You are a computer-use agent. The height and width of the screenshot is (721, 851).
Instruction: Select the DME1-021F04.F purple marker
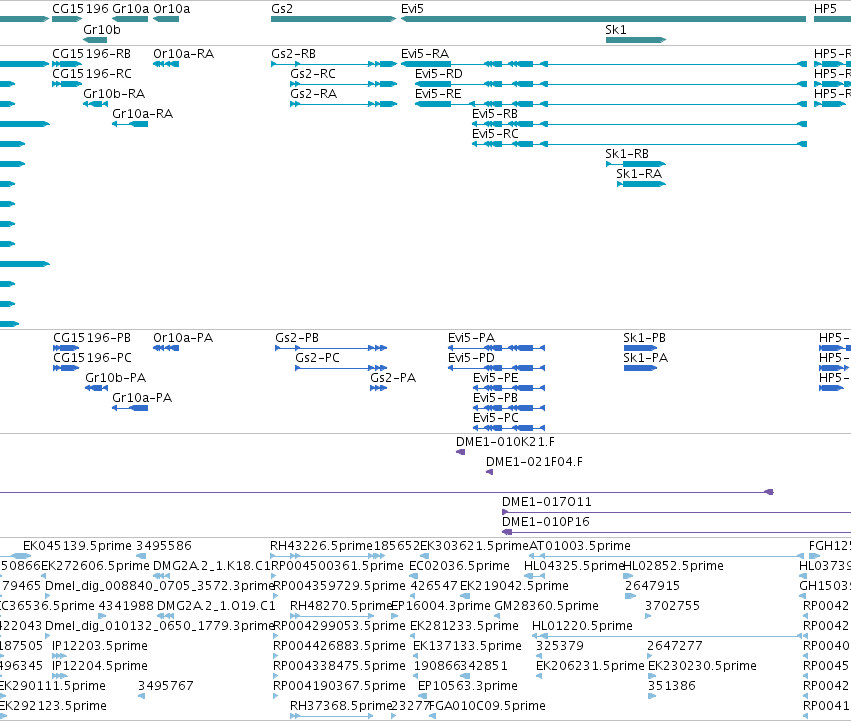click(x=489, y=472)
